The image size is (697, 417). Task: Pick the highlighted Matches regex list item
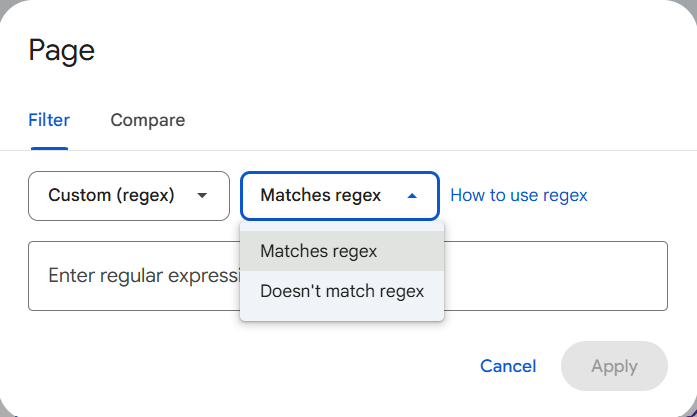319,251
